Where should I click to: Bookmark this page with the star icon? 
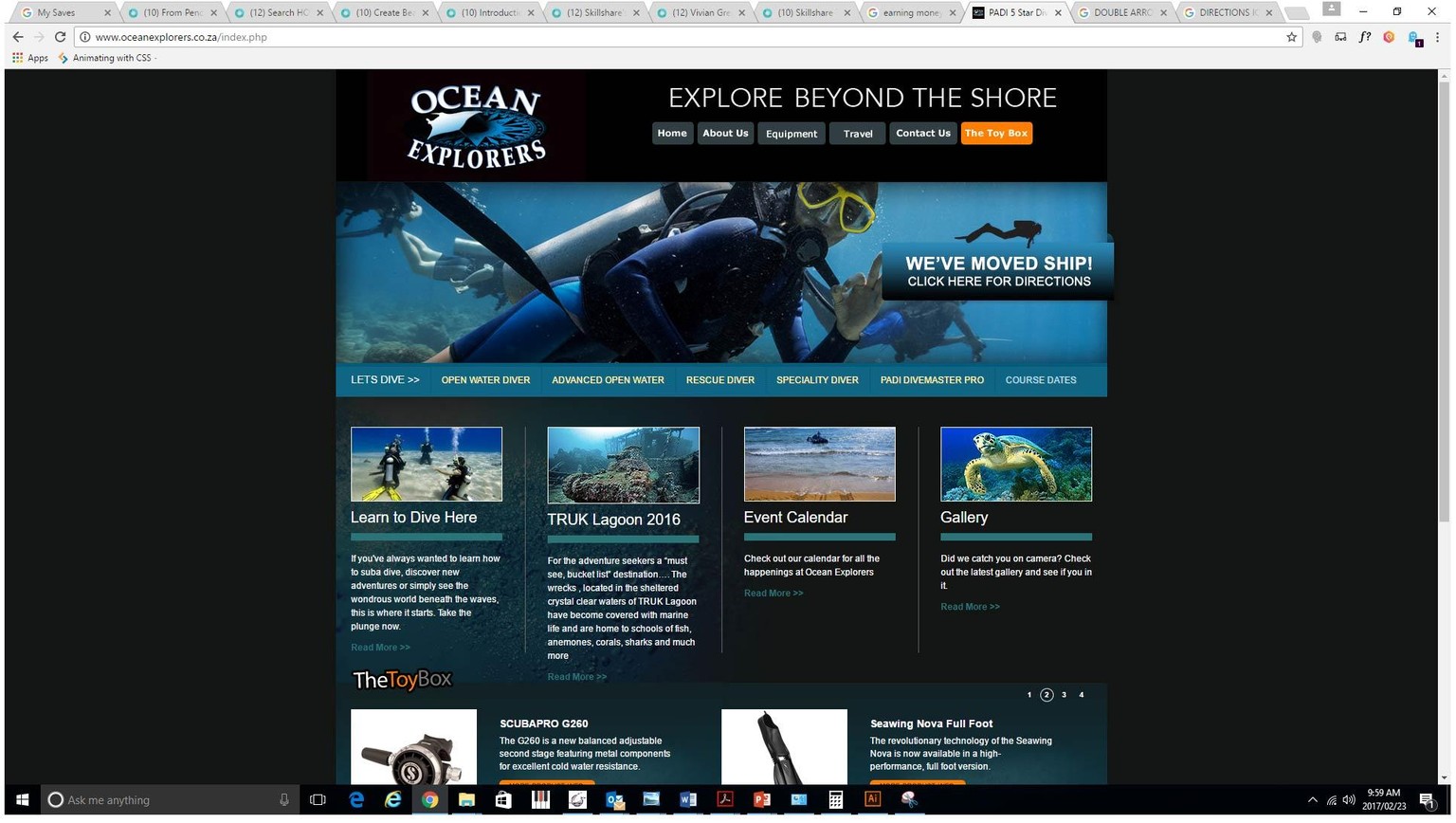click(x=1291, y=37)
